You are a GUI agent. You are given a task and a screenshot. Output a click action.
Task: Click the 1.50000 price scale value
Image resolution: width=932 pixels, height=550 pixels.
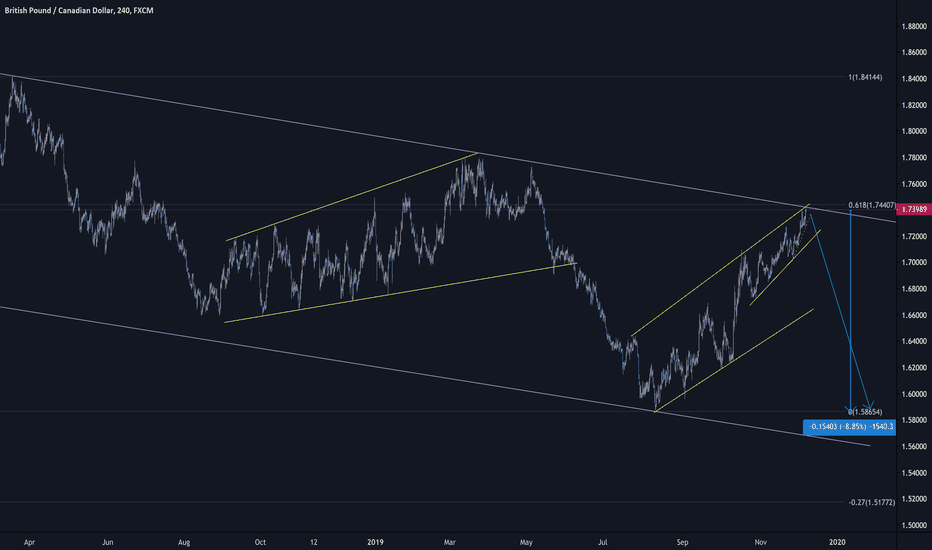(912, 525)
